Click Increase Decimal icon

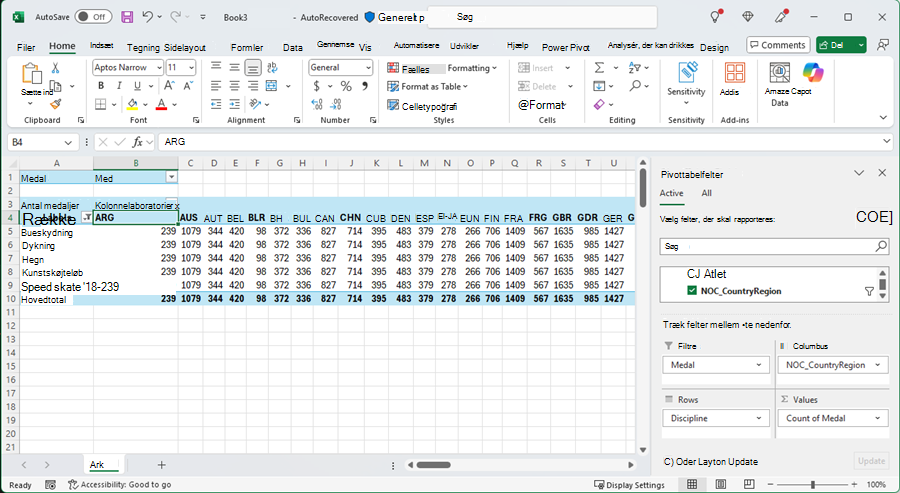pos(317,104)
